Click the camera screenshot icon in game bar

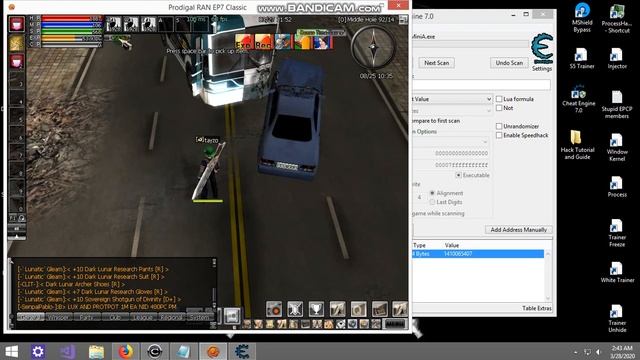[x=274, y=309]
